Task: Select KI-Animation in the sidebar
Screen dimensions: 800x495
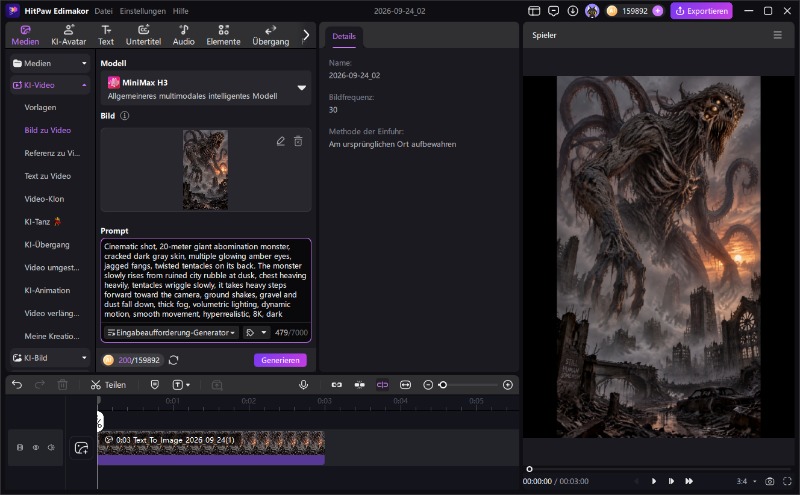Action: click(x=47, y=290)
